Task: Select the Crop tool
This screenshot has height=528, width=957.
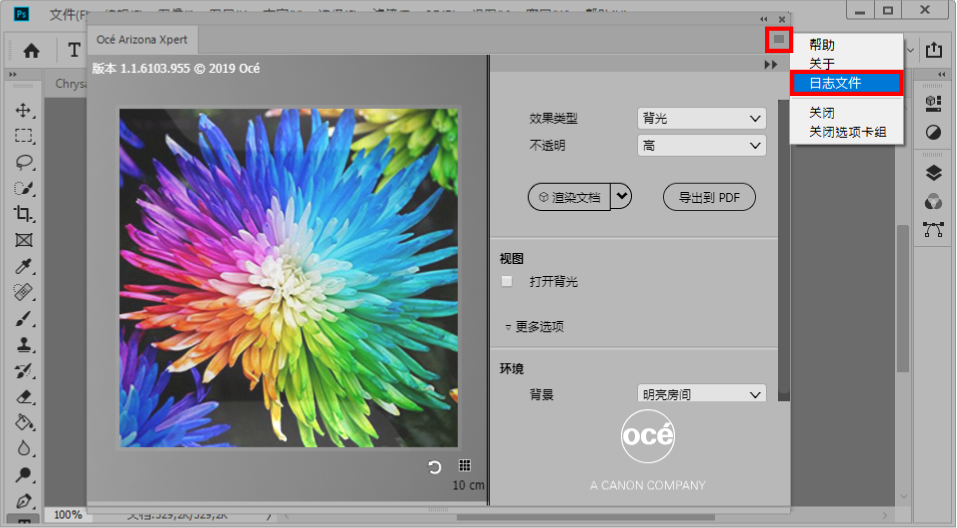Action: coord(24,214)
